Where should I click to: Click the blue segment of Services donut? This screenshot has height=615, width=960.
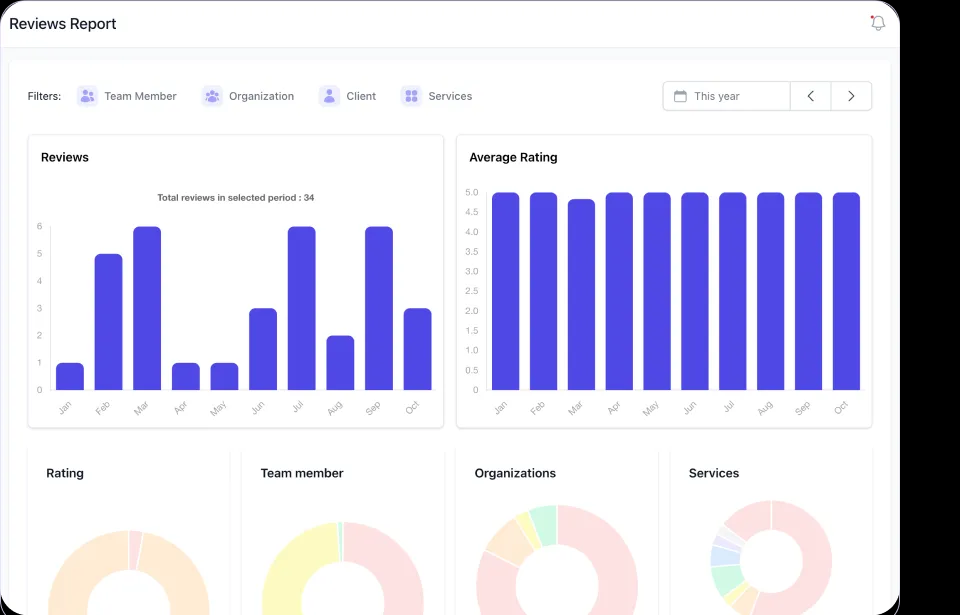pos(724,556)
